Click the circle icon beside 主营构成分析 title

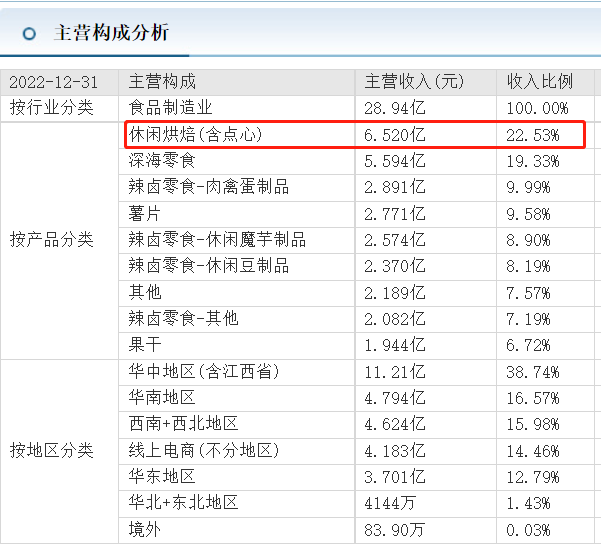[29, 34]
